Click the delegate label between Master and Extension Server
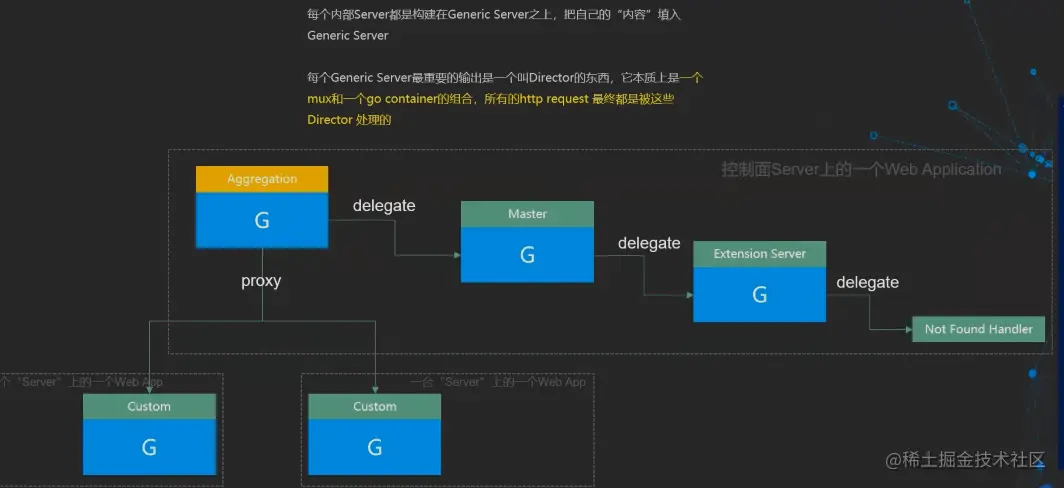The height and width of the screenshot is (488, 1064). tap(649, 243)
